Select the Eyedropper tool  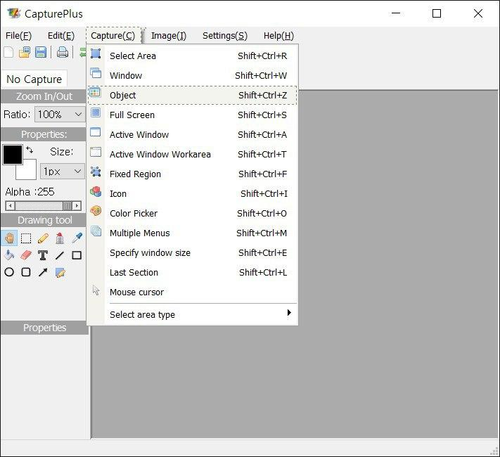click(x=77, y=238)
